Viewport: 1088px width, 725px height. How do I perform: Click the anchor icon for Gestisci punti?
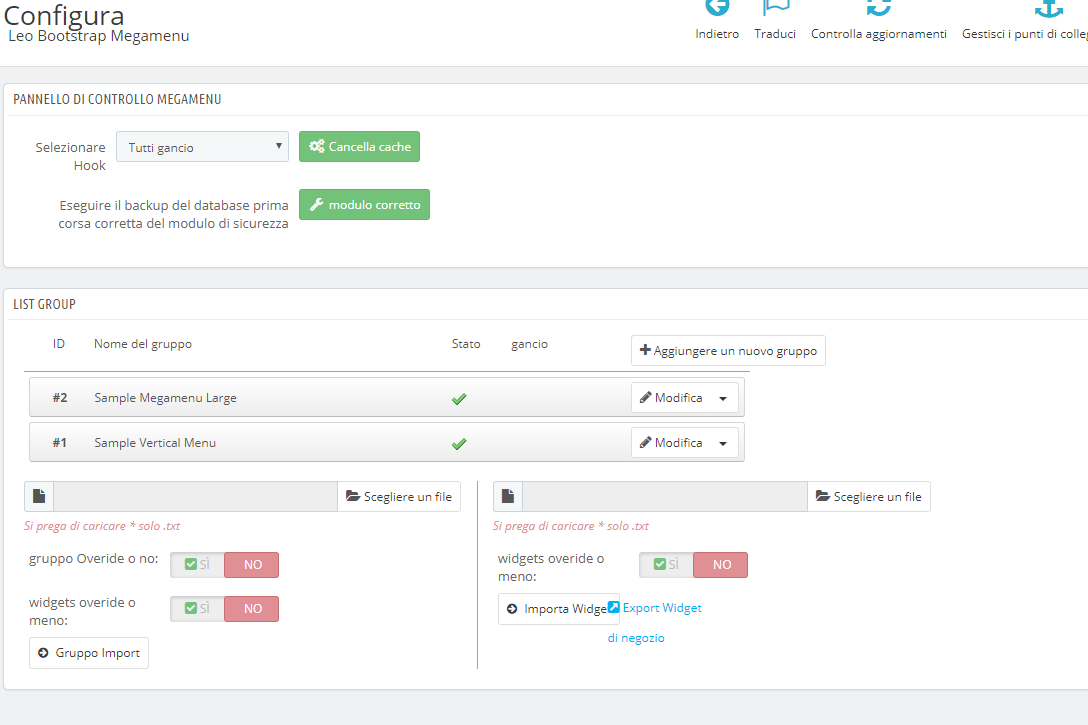coord(1048,8)
